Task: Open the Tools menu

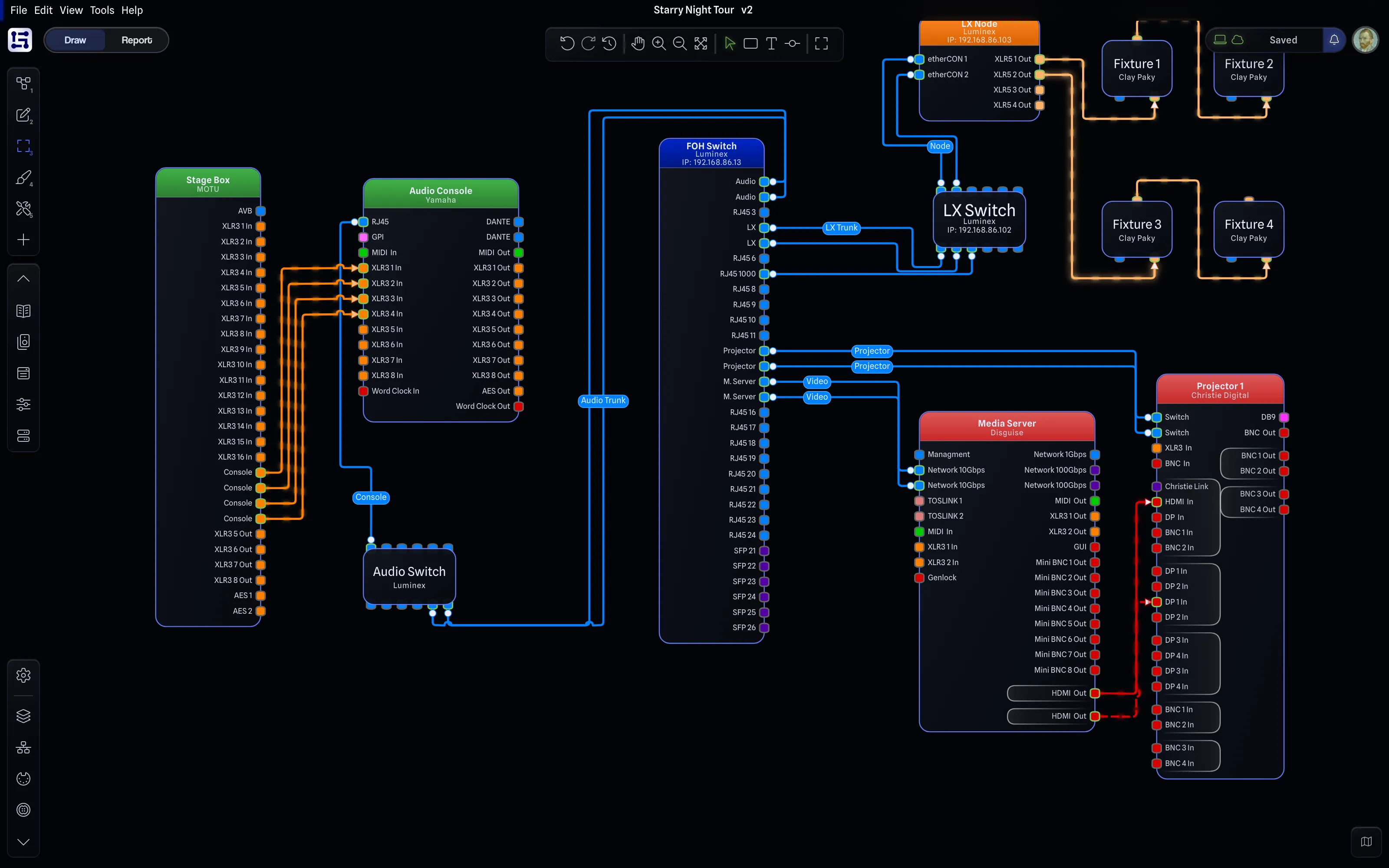Action: (x=102, y=10)
